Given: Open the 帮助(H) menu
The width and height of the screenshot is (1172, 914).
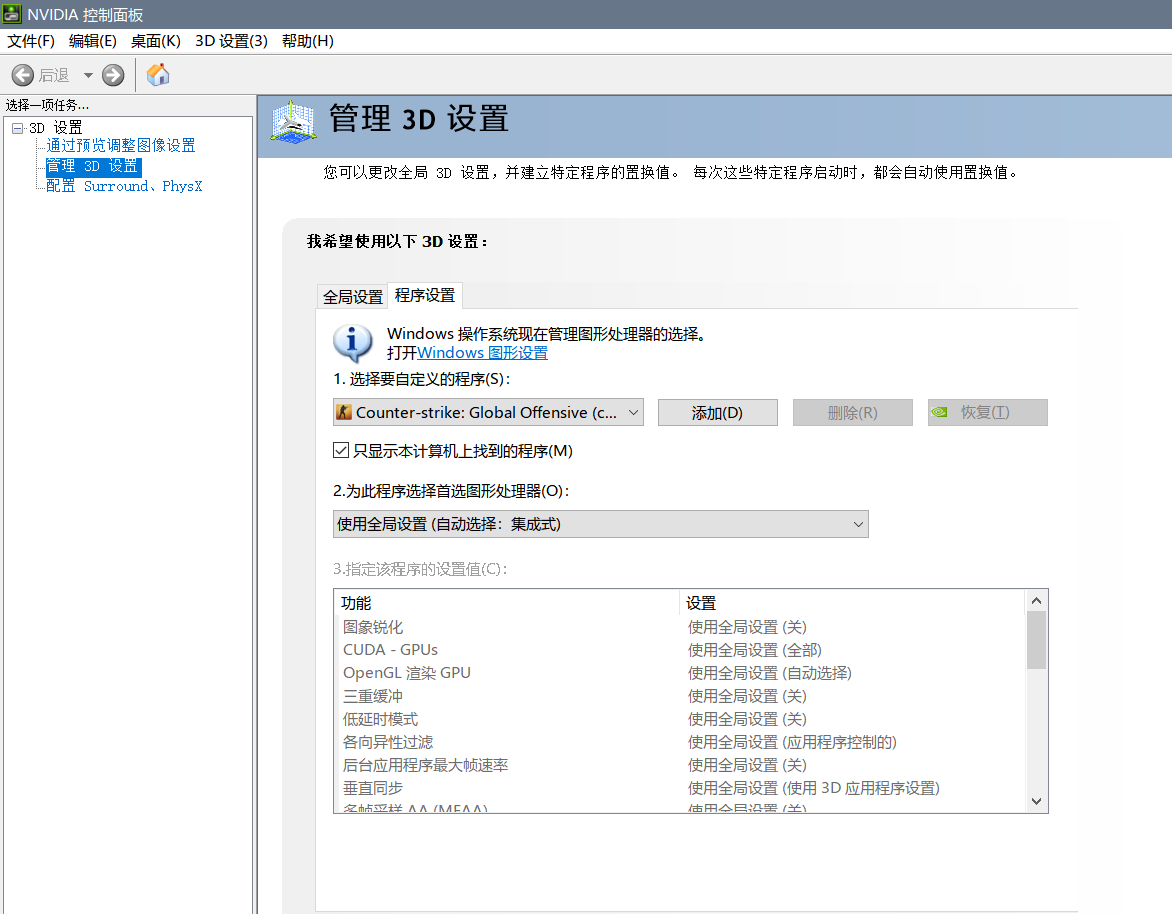Looking at the screenshot, I should click(x=307, y=41).
